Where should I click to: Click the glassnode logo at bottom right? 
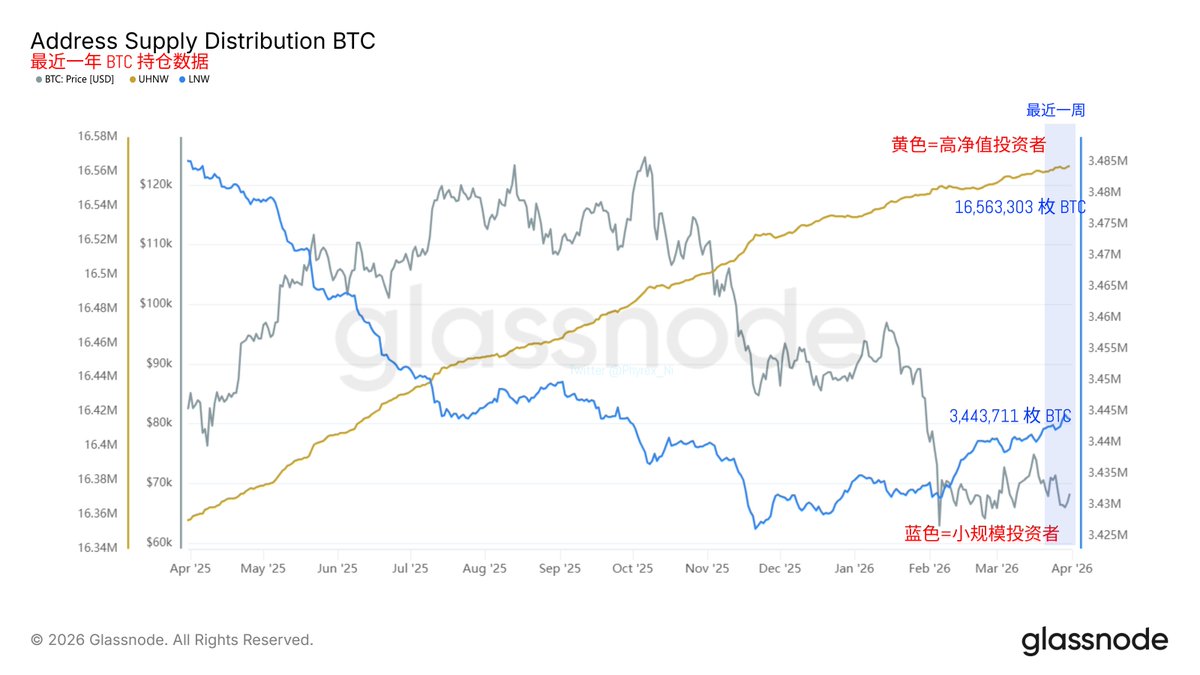pos(1094,640)
